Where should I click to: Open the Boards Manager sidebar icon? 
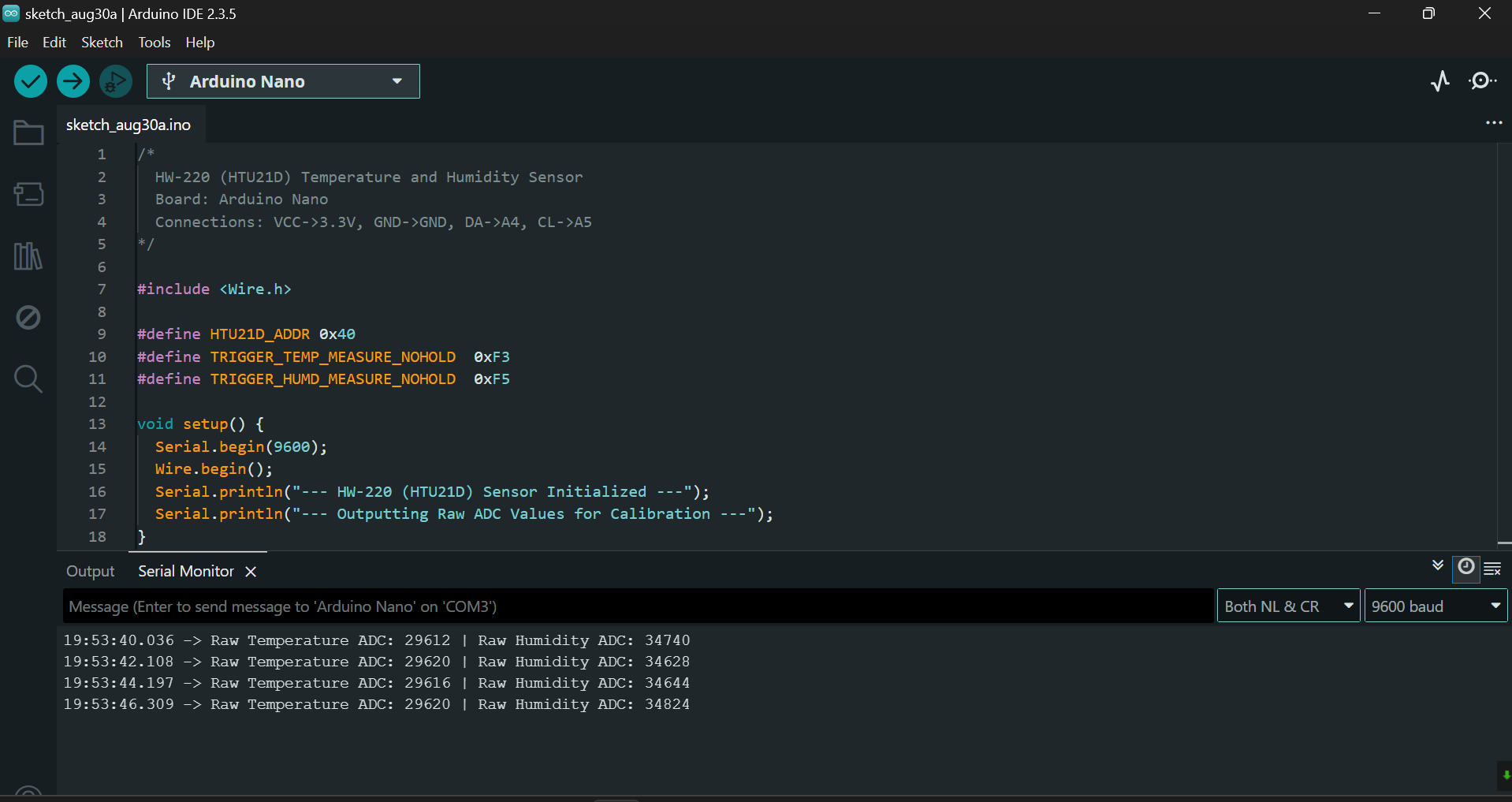[28, 194]
